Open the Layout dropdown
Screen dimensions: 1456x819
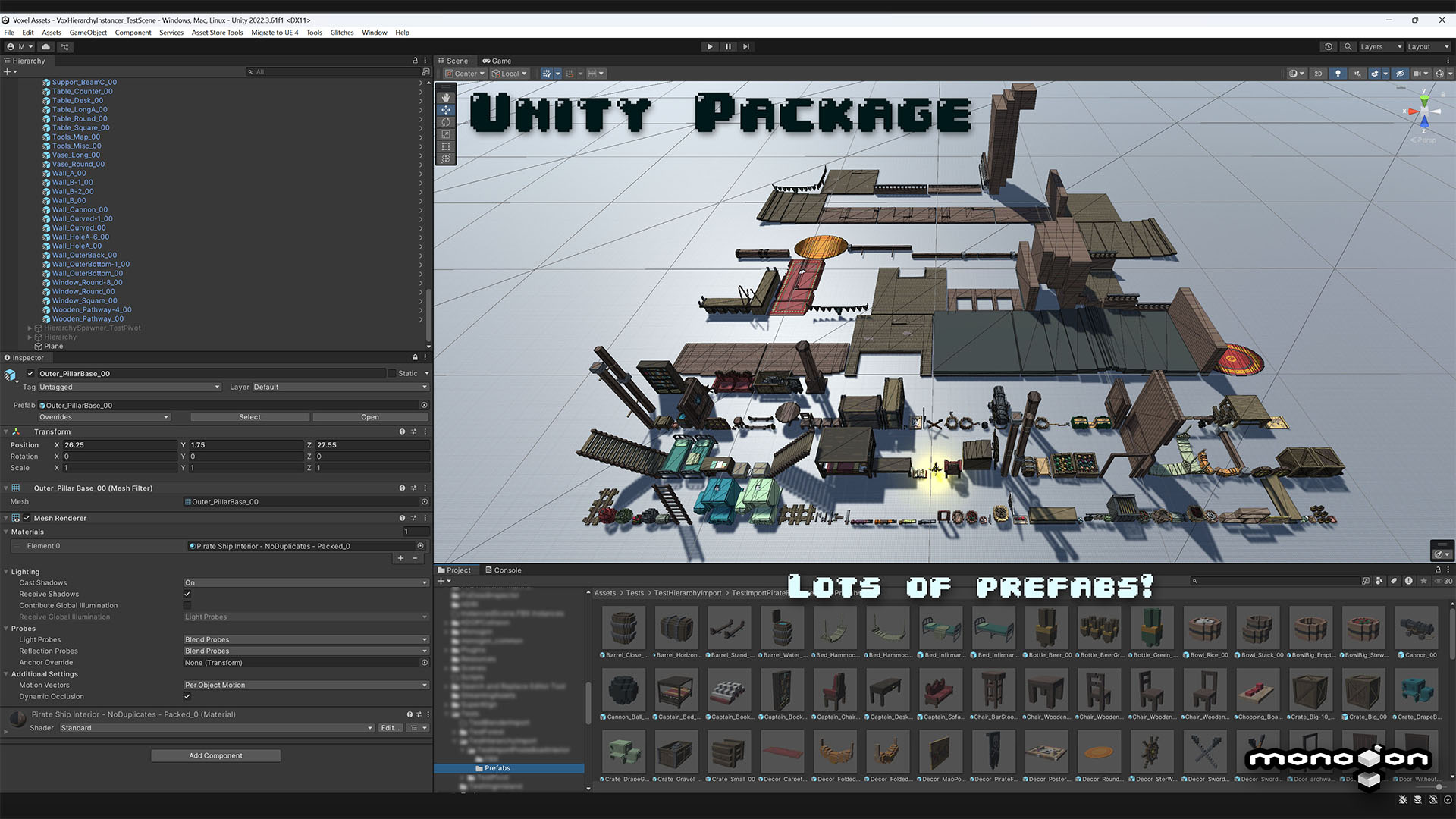[1427, 46]
